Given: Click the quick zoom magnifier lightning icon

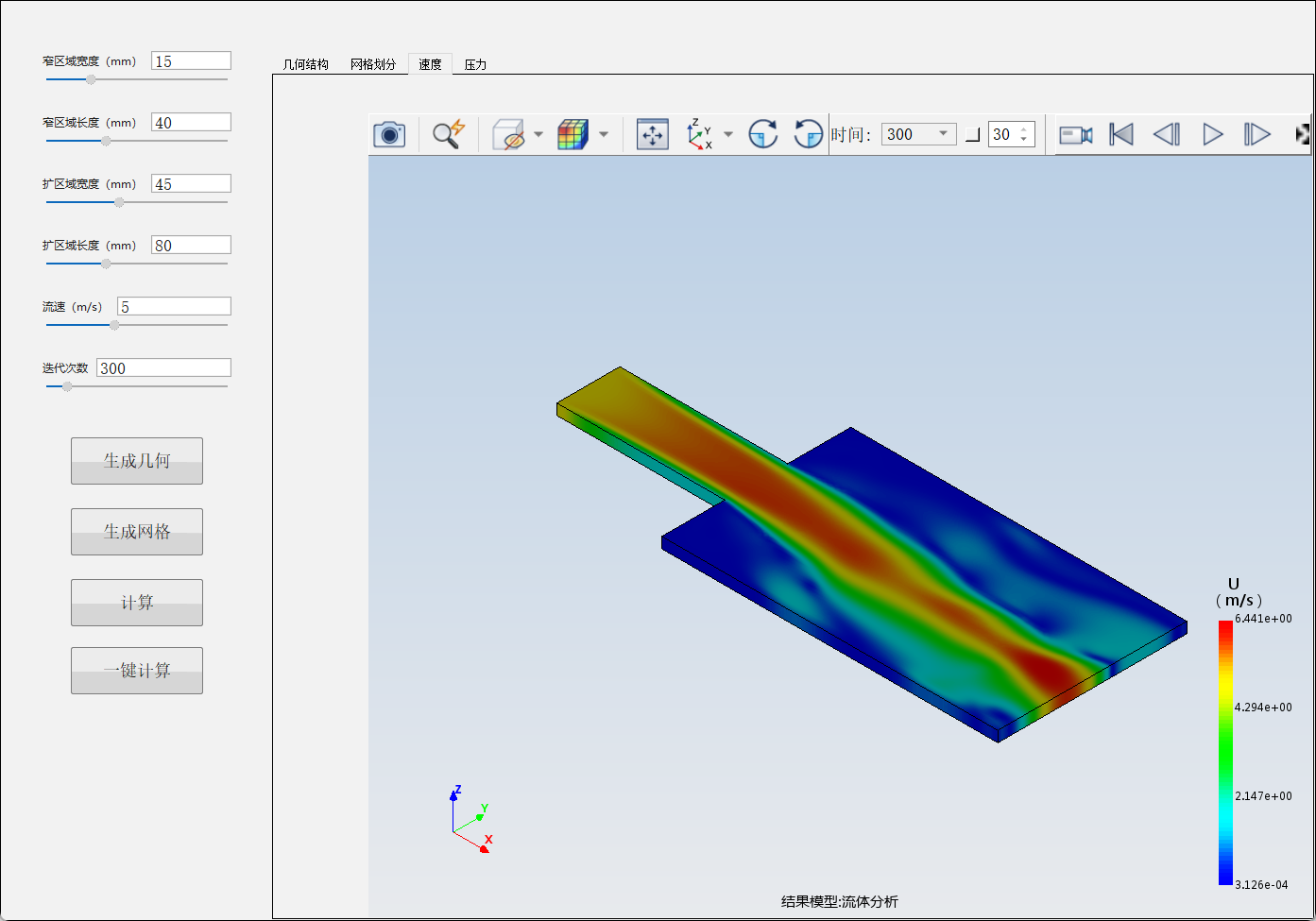Looking at the screenshot, I should click(x=449, y=134).
